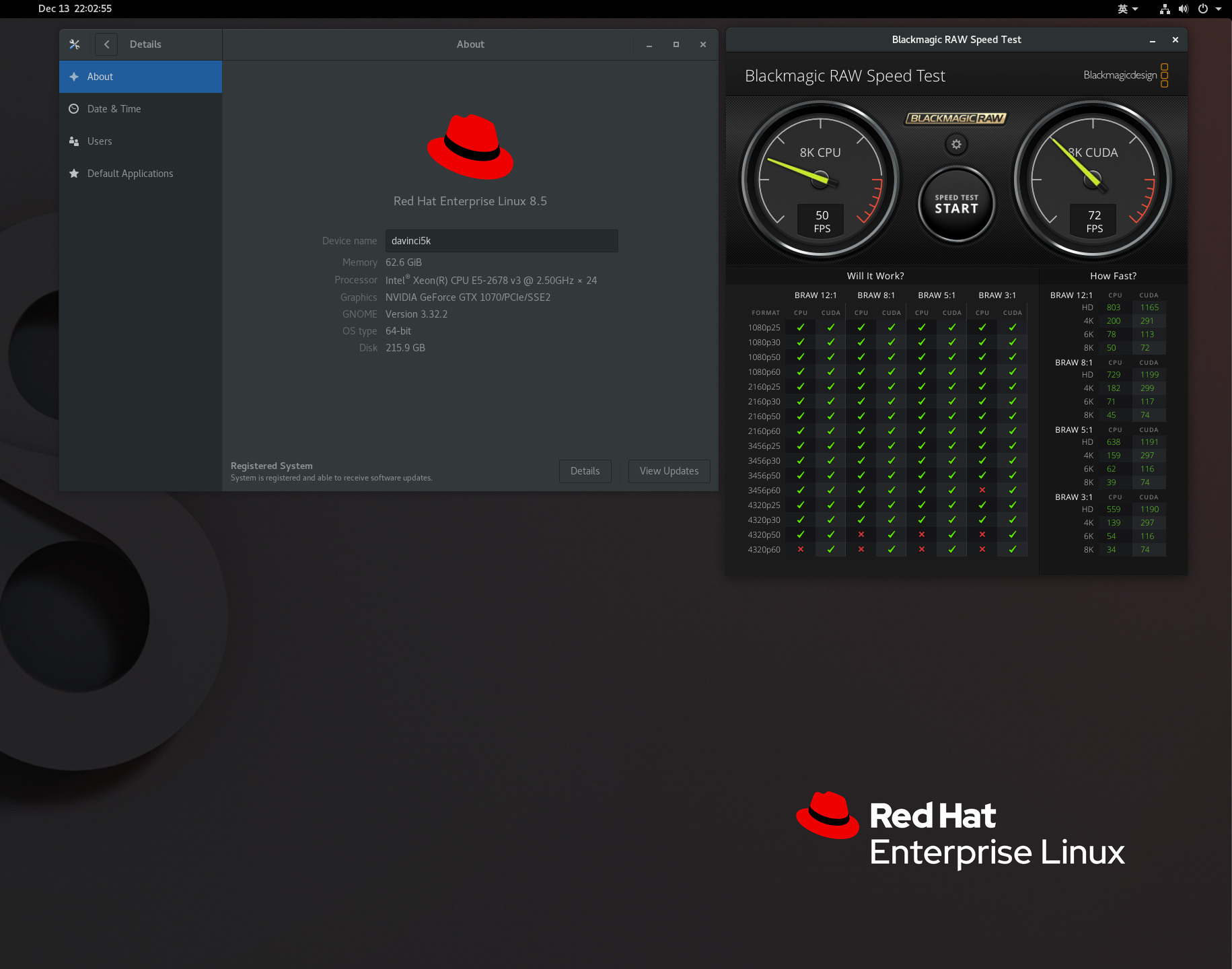Viewport: 1232px width, 969px height.
Task: Open the Users settings panel
Action: [x=141, y=141]
